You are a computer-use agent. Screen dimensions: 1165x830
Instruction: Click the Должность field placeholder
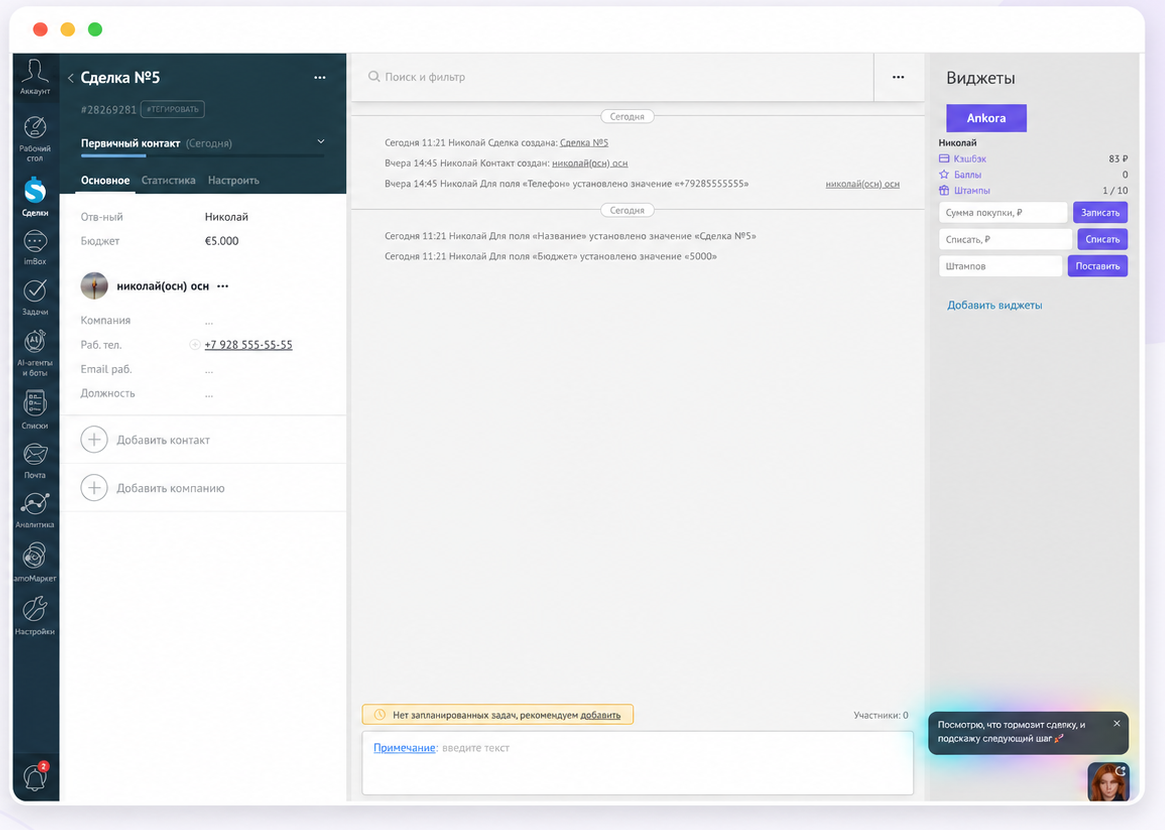point(209,394)
